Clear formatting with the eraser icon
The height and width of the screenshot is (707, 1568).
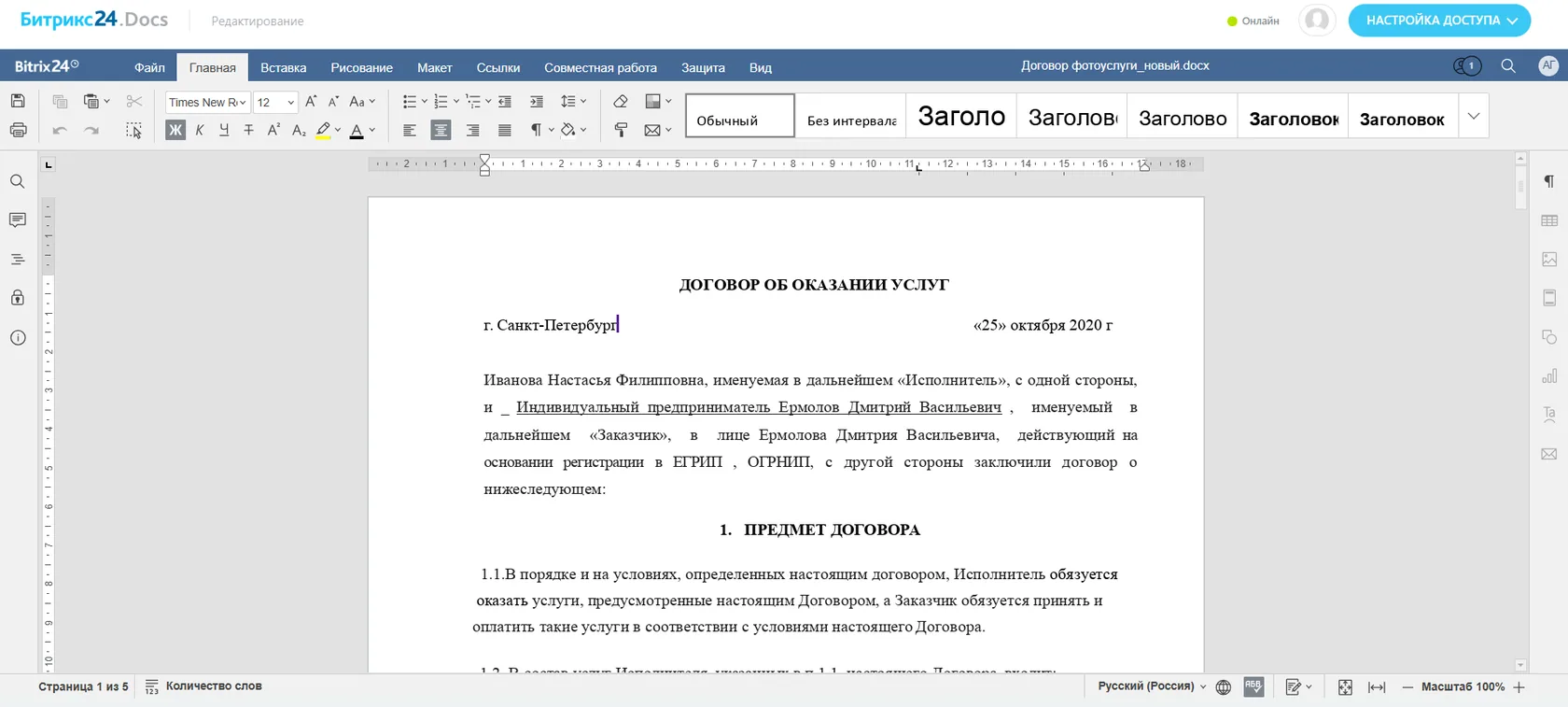tap(621, 101)
